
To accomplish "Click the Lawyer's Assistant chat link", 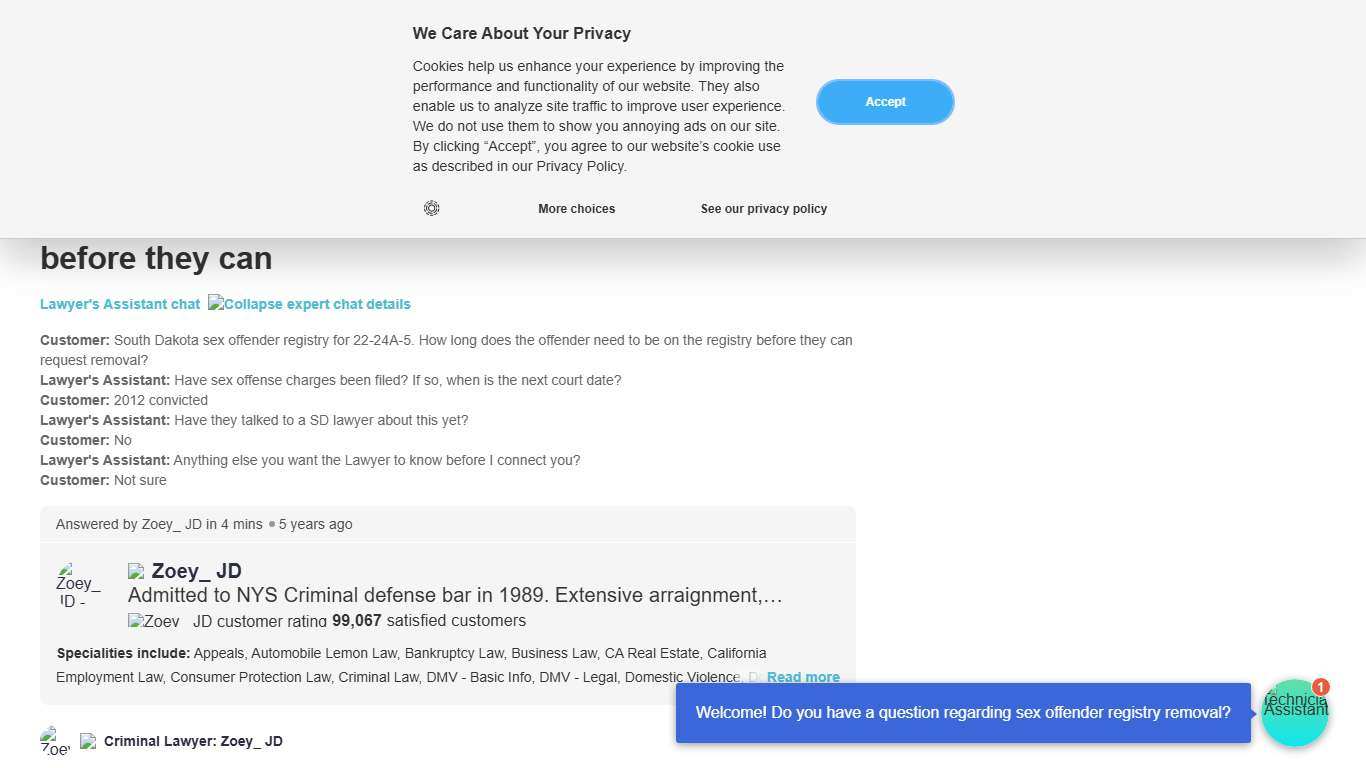I will pyautogui.click(x=120, y=304).
